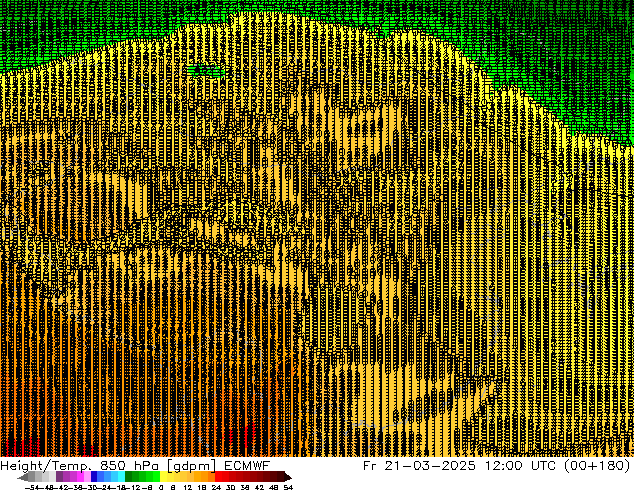Click the 'Height/Temp. 850 hPa [gdpm] ECMWF' title
This screenshot has width=634, height=490.
tap(135, 465)
